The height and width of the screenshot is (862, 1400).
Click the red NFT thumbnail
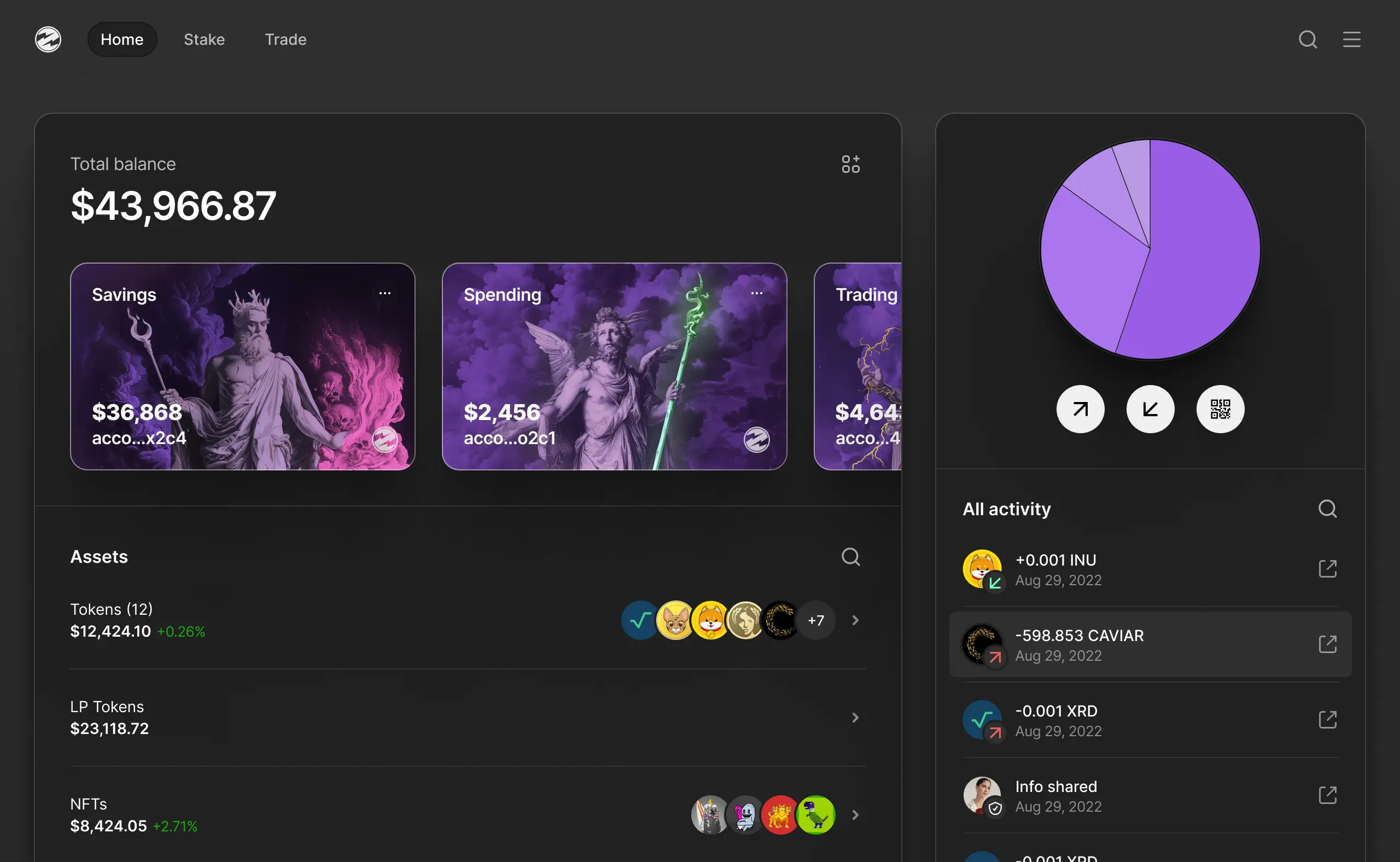780,816
